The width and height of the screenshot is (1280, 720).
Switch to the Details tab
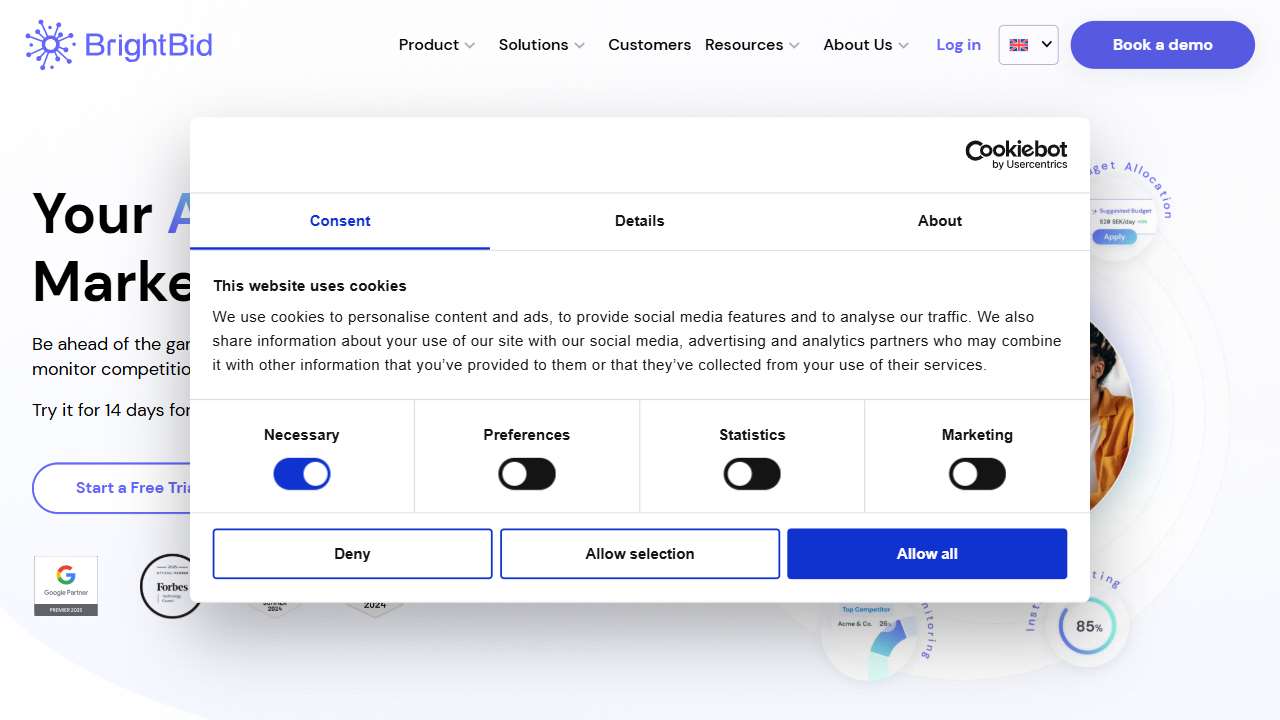pyautogui.click(x=640, y=221)
